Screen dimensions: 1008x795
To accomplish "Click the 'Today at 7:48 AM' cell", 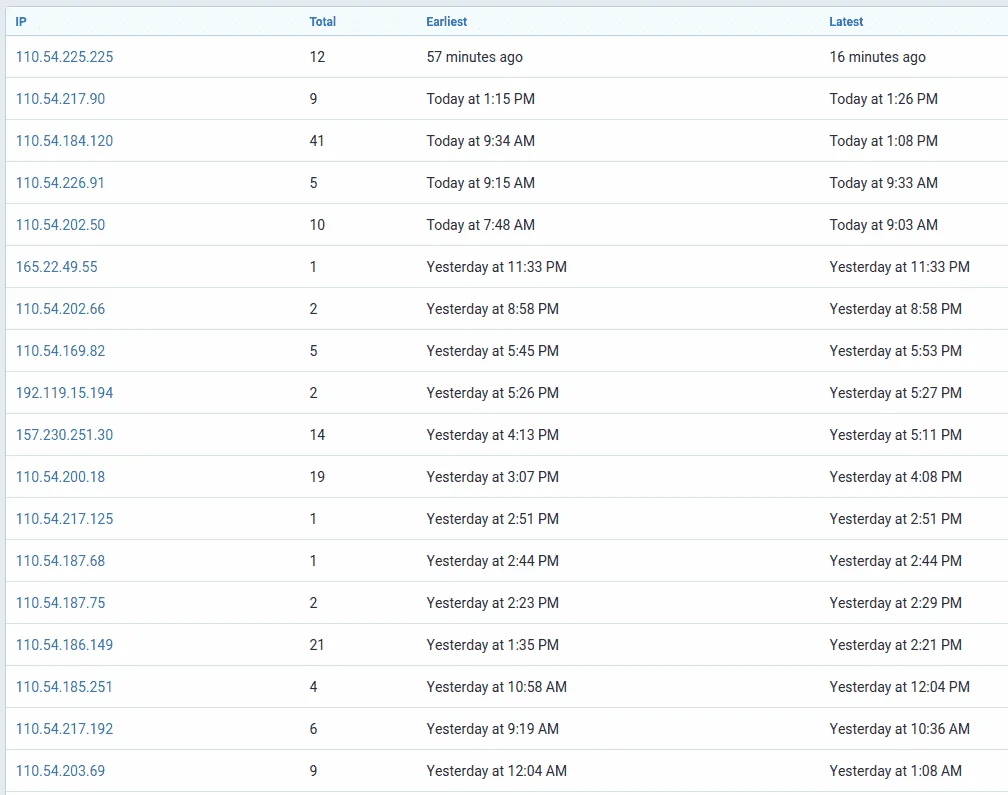I will click(480, 225).
